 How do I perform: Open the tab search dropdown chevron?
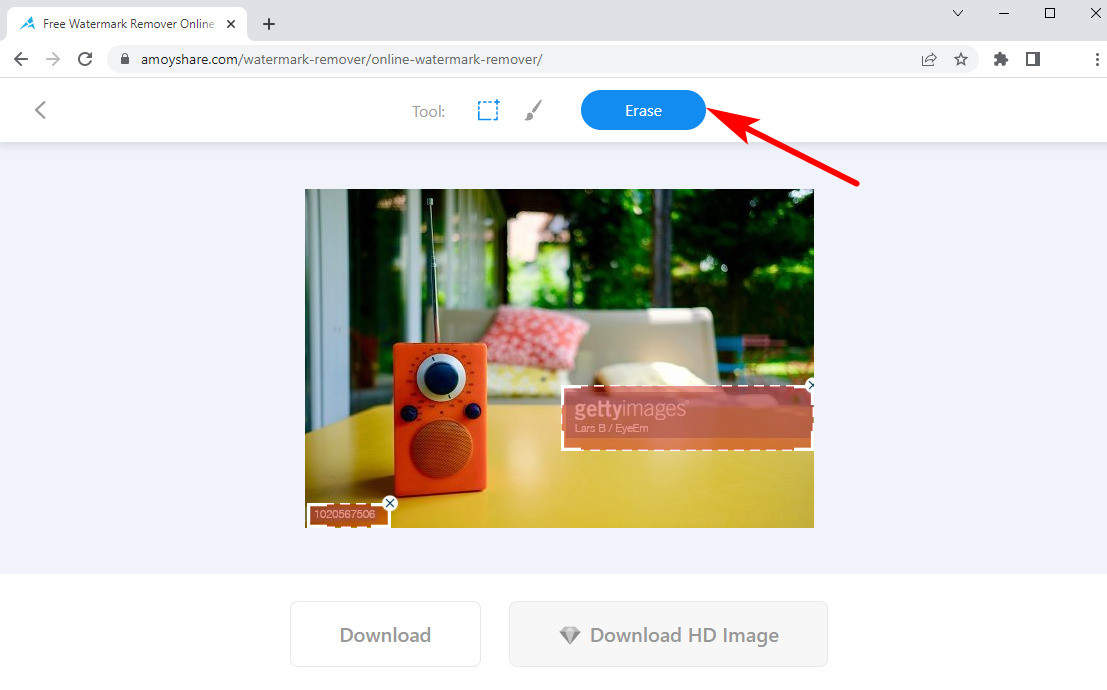958,13
